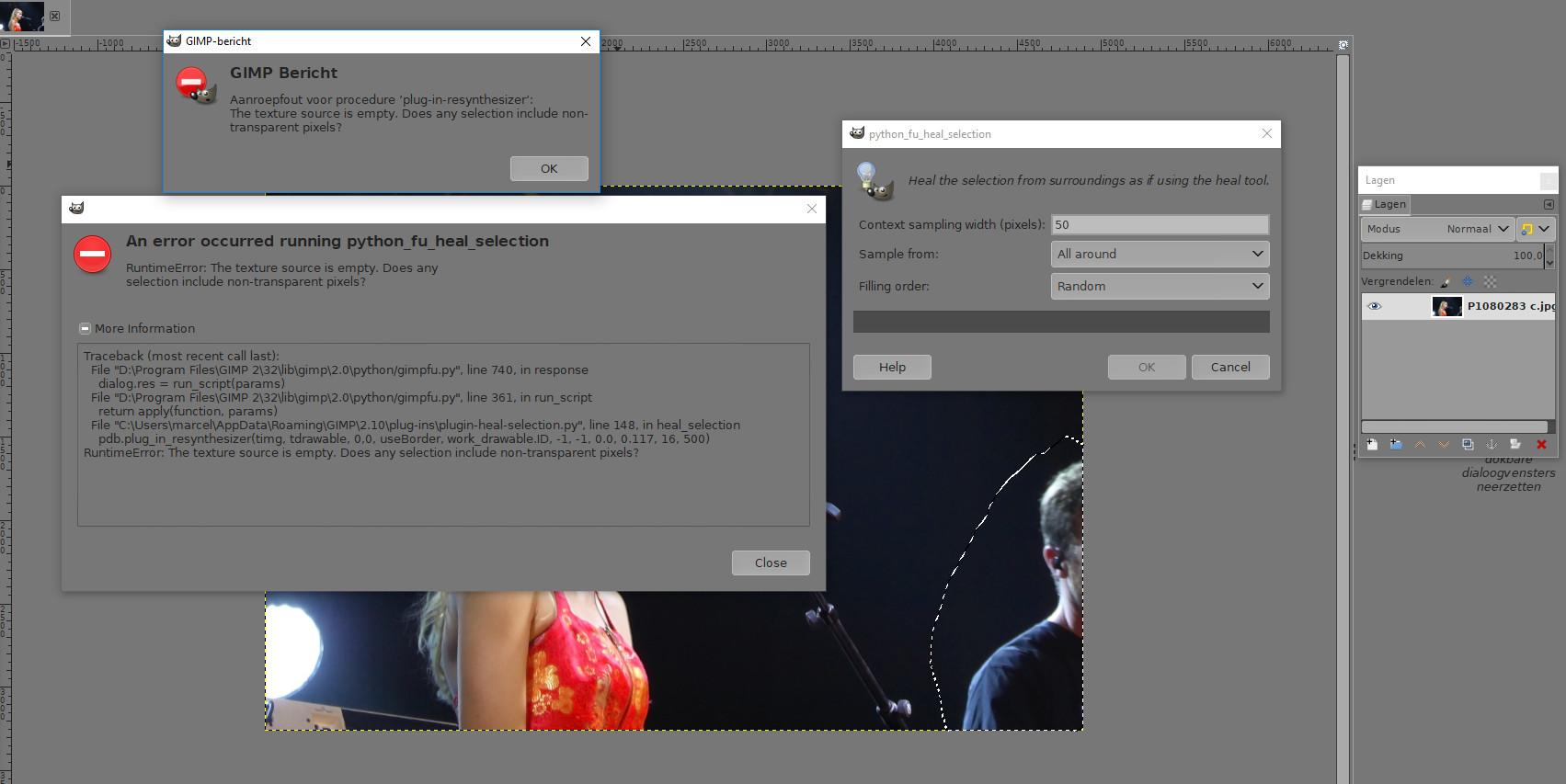Screen dimensions: 1566x784
Task: Click the 'GIMP Bericht' heading text
Action: (283, 73)
